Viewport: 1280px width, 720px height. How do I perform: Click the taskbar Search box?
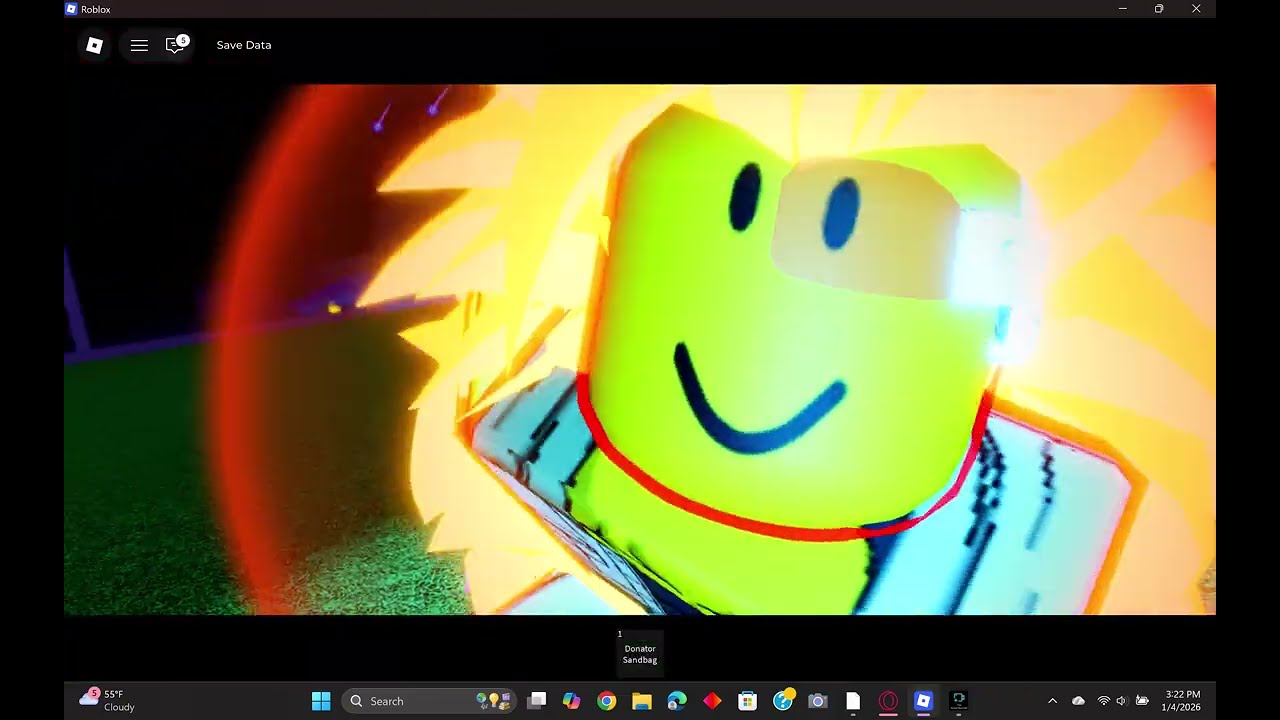[431, 701]
